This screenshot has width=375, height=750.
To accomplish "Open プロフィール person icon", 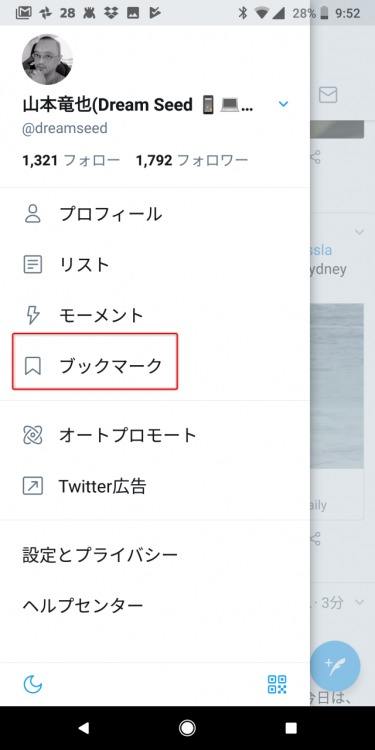I will (33, 214).
